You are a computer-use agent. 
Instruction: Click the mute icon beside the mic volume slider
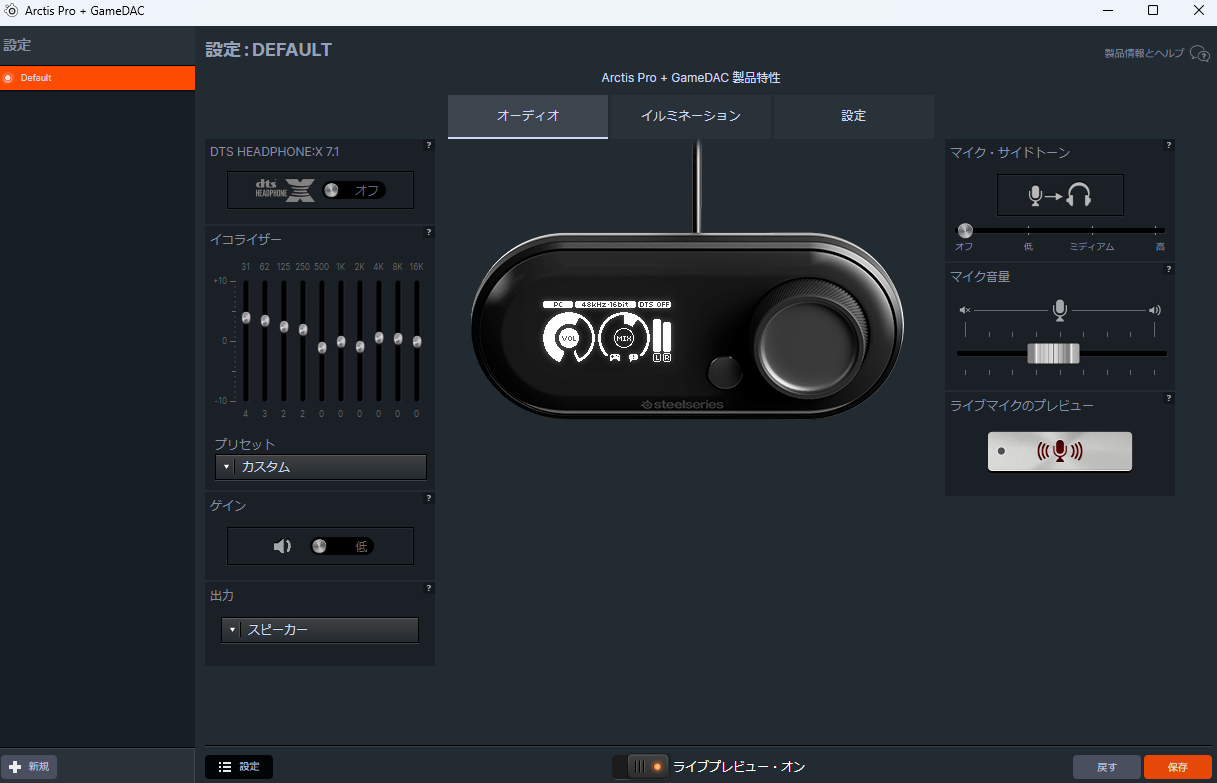(x=964, y=309)
